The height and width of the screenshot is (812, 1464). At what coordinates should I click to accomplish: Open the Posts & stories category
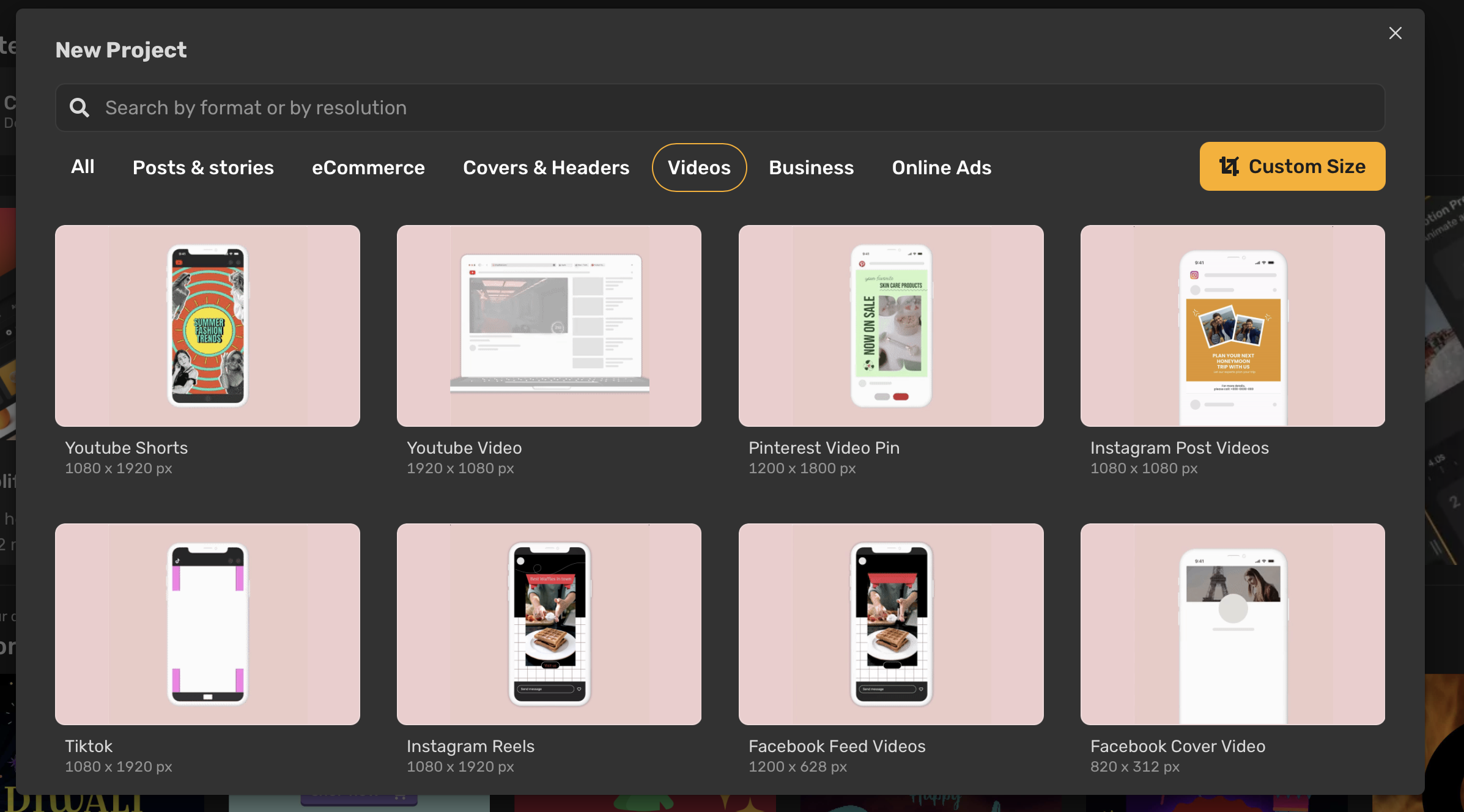point(203,167)
